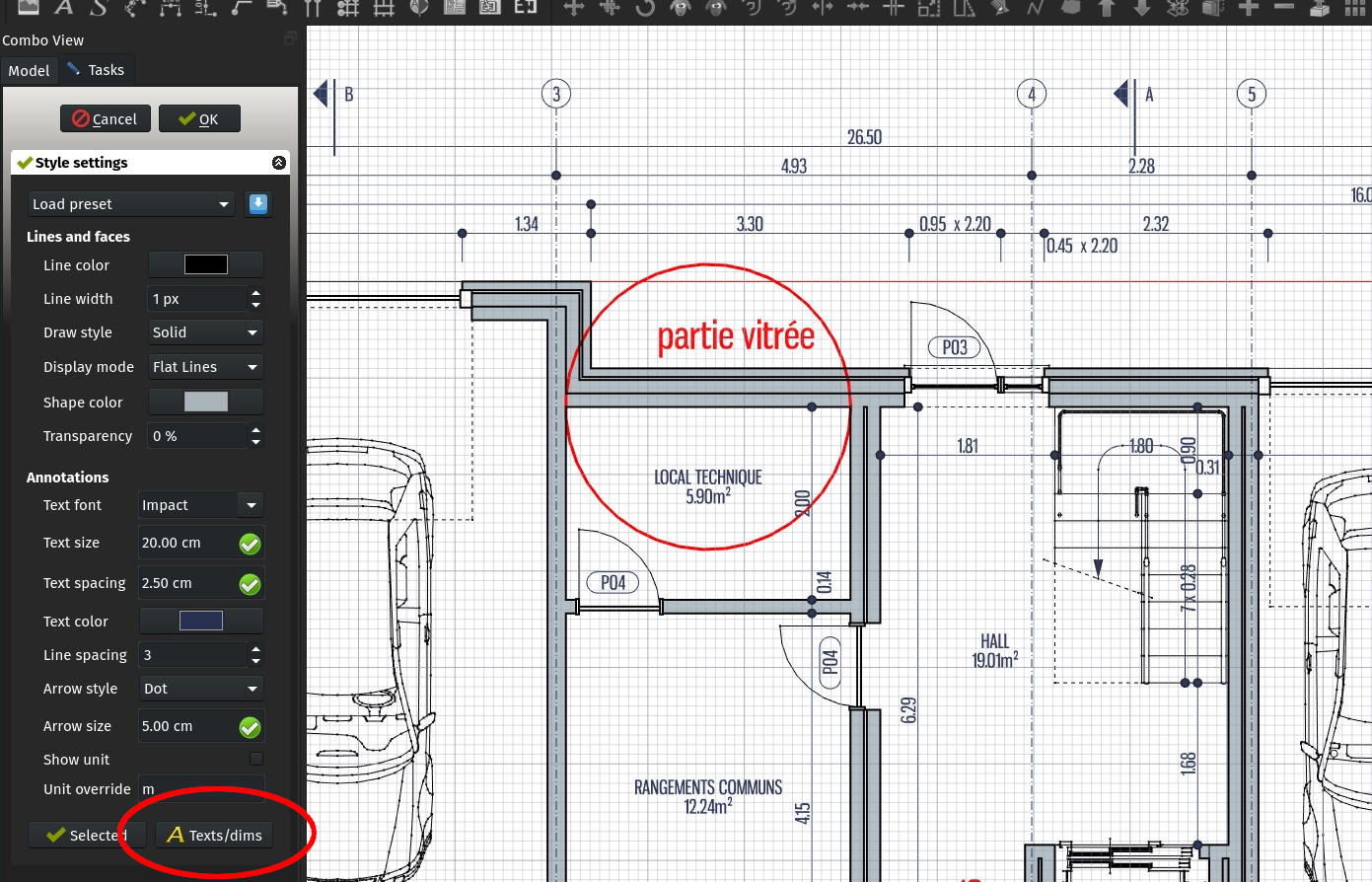Open the Load preset dropdown
This screenshot has height=882, width=1372.
pos(130,203)
